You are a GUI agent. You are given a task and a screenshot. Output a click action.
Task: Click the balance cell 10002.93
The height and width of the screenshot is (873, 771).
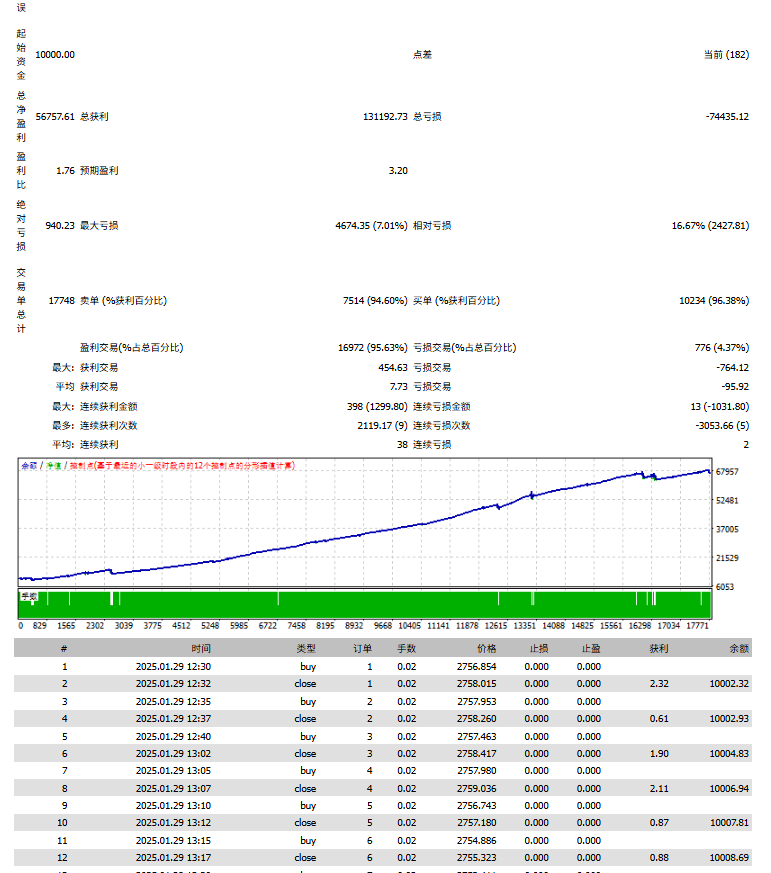click(729, 719)
